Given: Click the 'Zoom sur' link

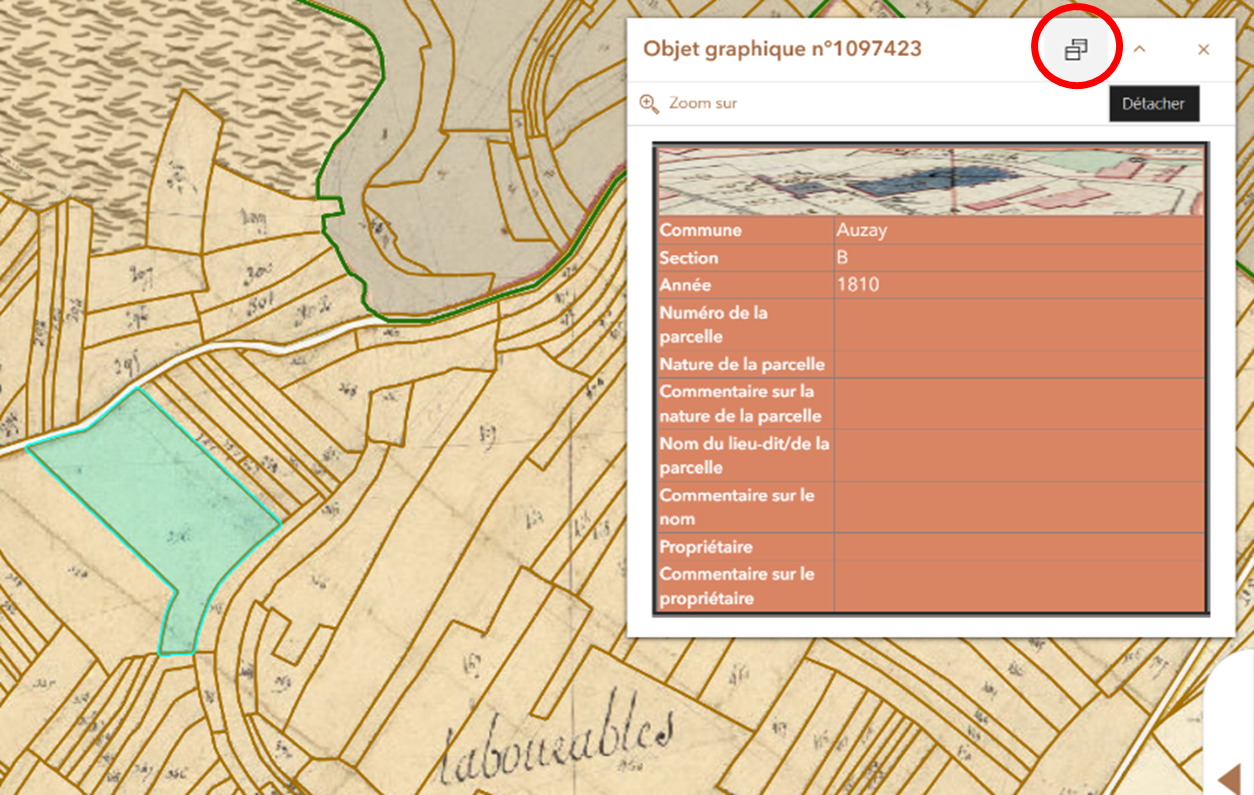Looking at the screenshot, I should (702, 103).
